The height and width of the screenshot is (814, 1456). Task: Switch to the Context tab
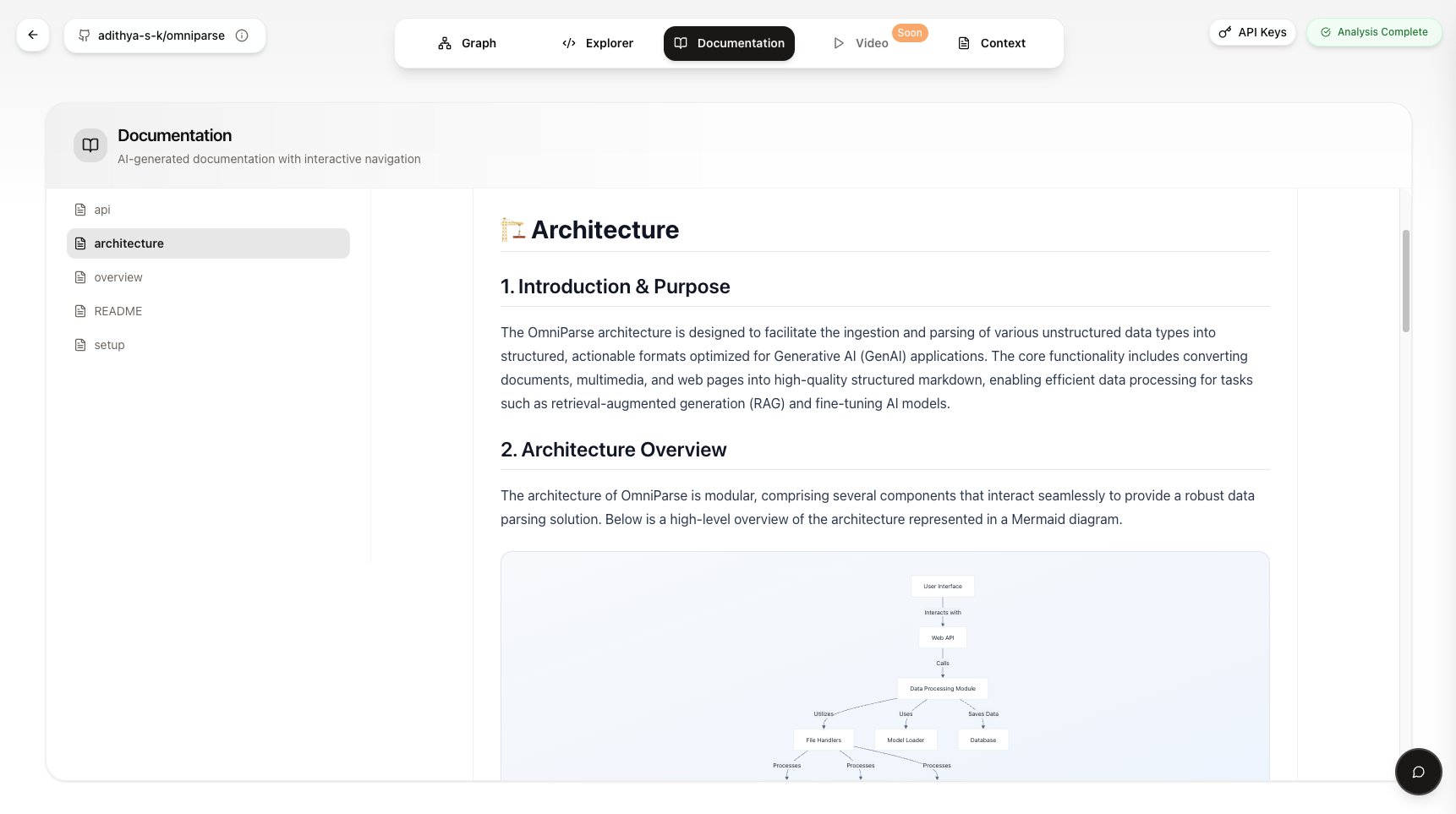[x=991, y=43]
